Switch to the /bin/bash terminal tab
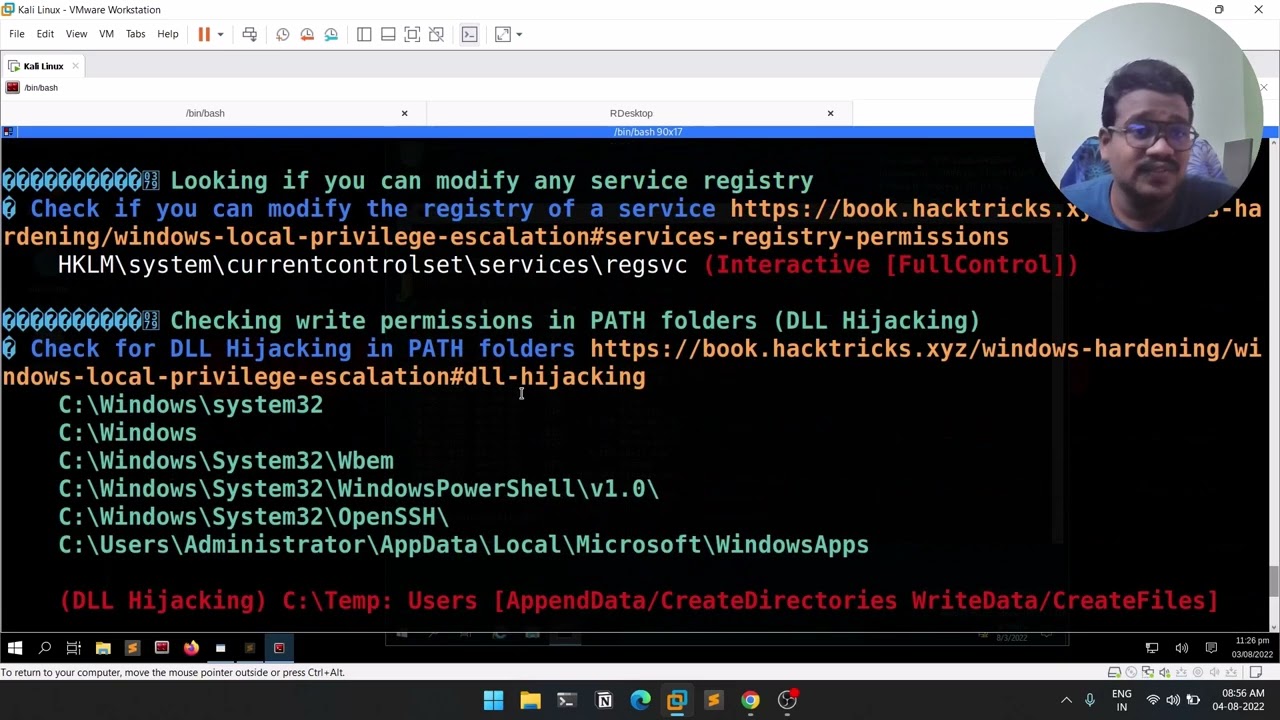This screenshot has height=720, width=1280. click(205, 113)
